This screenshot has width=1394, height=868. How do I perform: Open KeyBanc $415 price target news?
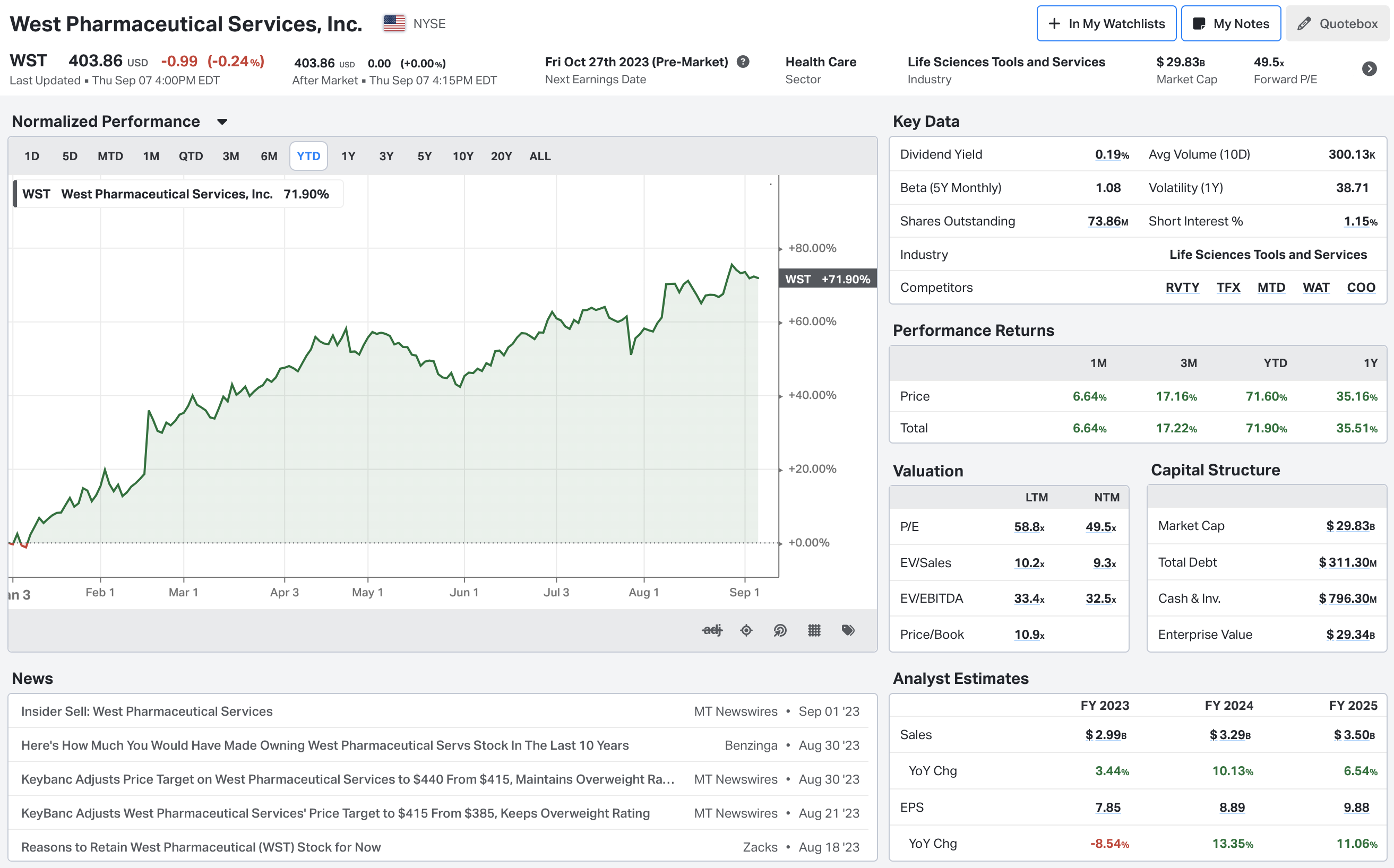[335, 813]
